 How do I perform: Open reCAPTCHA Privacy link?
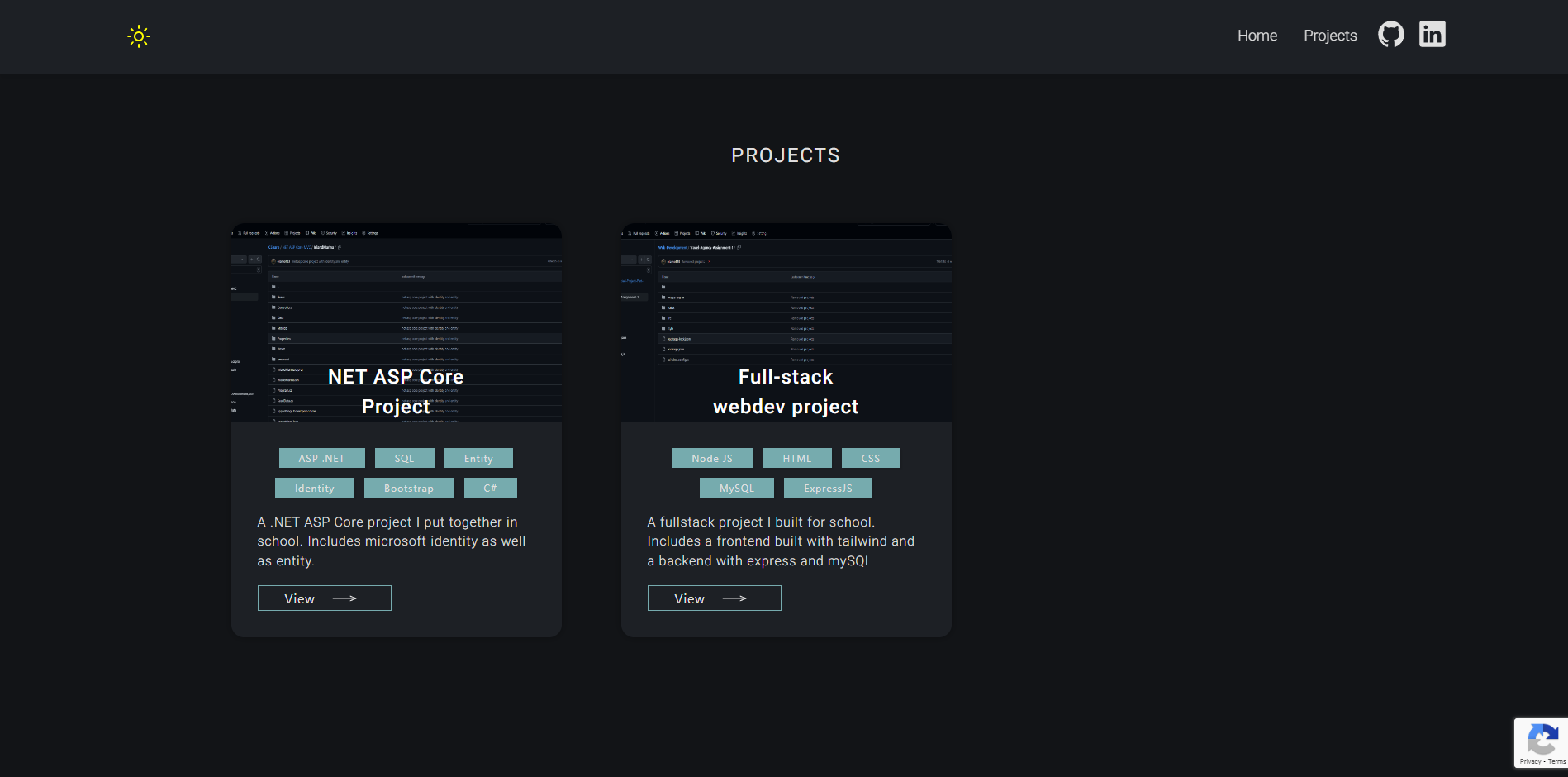tap(1529, 761)
